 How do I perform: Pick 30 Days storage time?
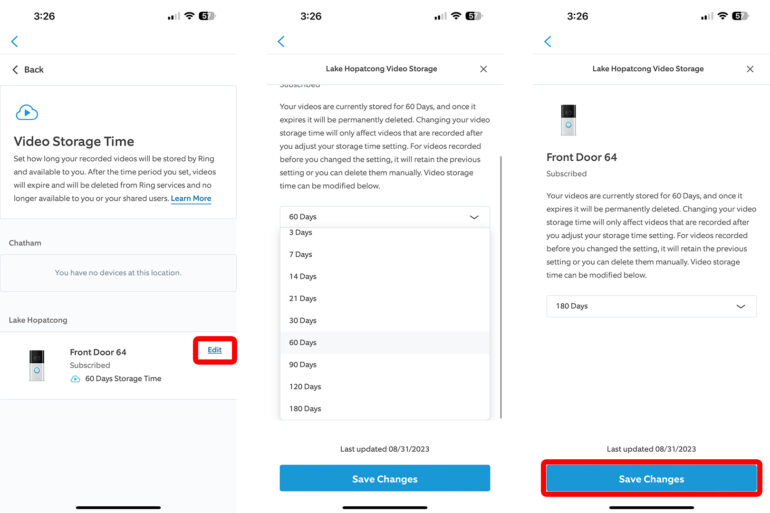[303, 321]
